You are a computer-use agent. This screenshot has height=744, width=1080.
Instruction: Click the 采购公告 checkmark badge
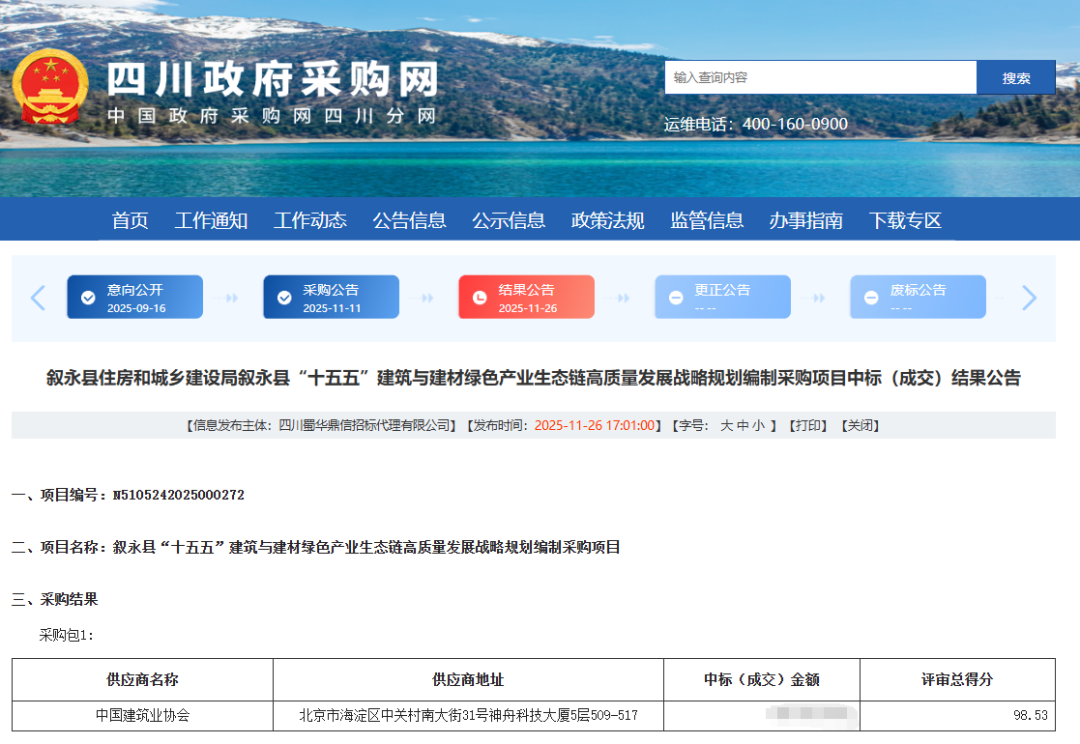284,296
